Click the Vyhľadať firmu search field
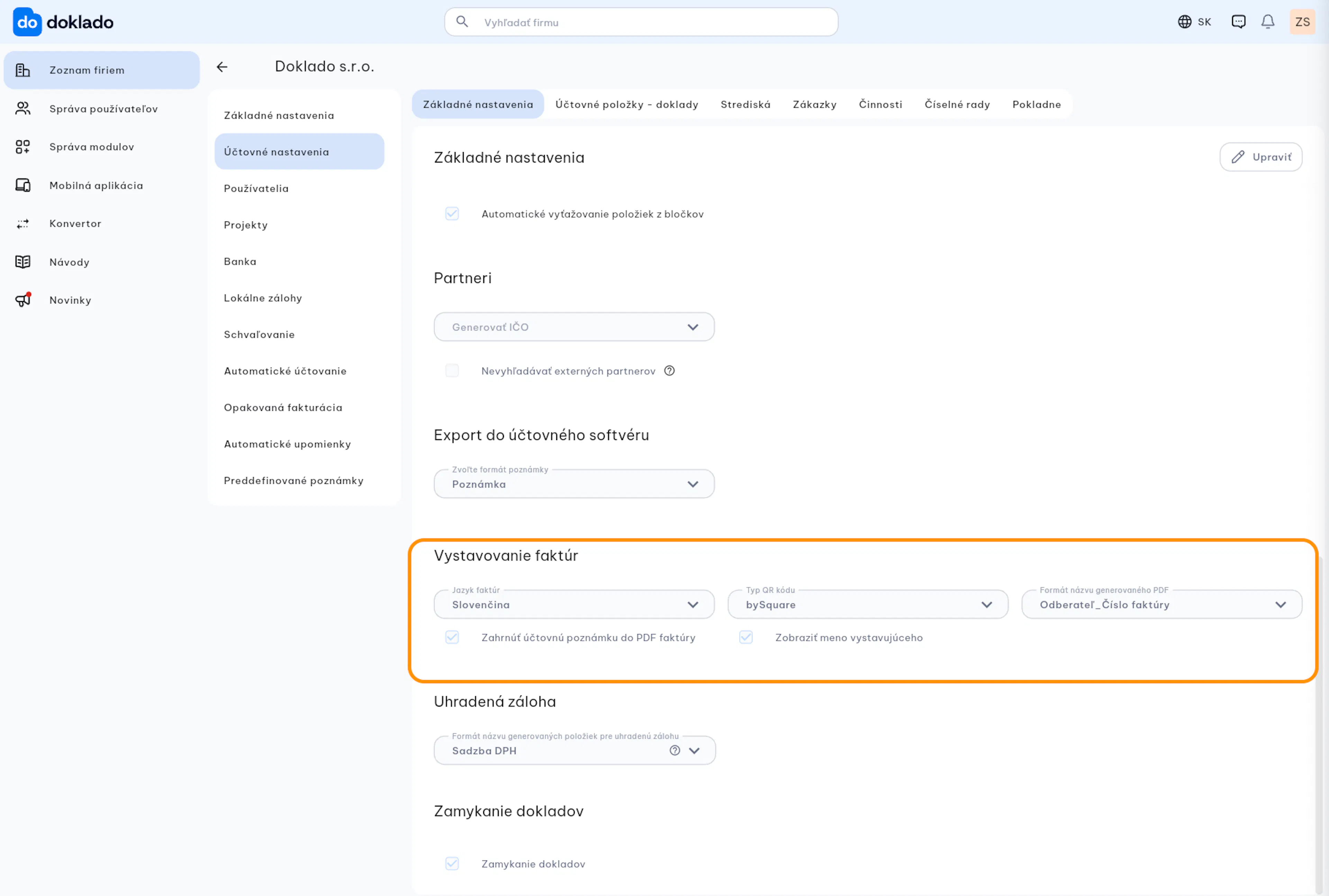Image resolution: width=1329 pixels, height=896 pixels. coord(641,22)
